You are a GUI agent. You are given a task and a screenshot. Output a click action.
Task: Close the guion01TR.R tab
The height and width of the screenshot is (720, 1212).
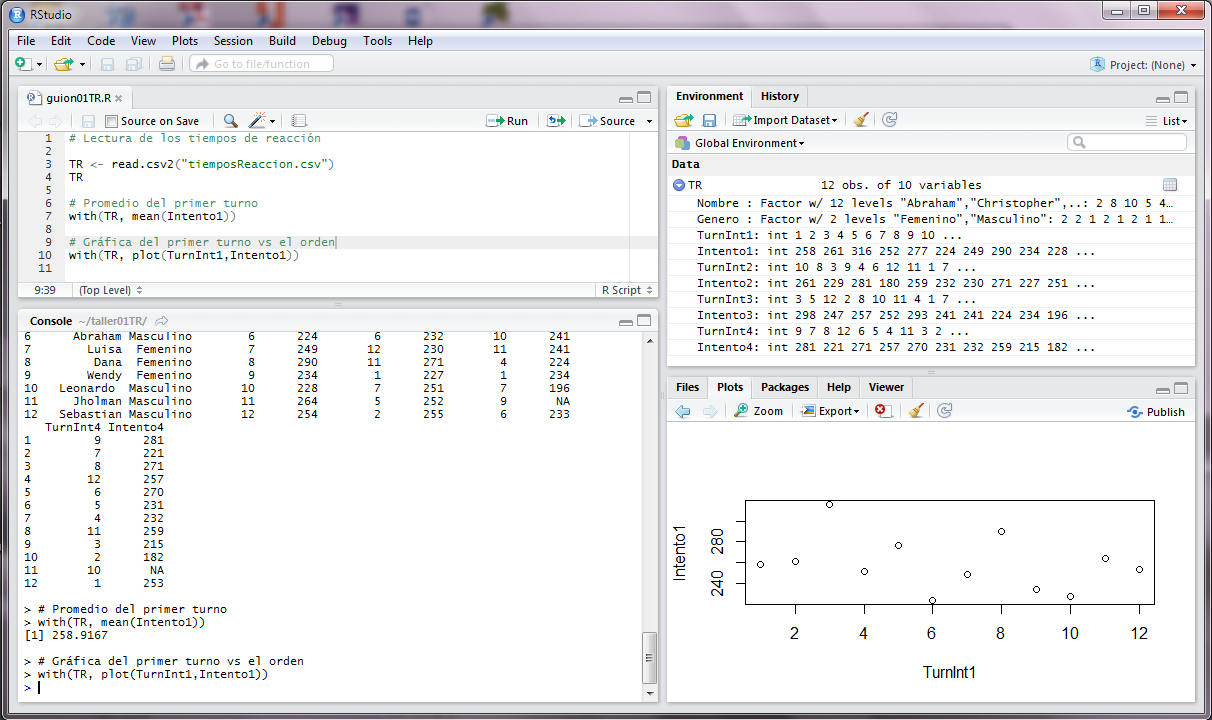(x=118, y=99)
